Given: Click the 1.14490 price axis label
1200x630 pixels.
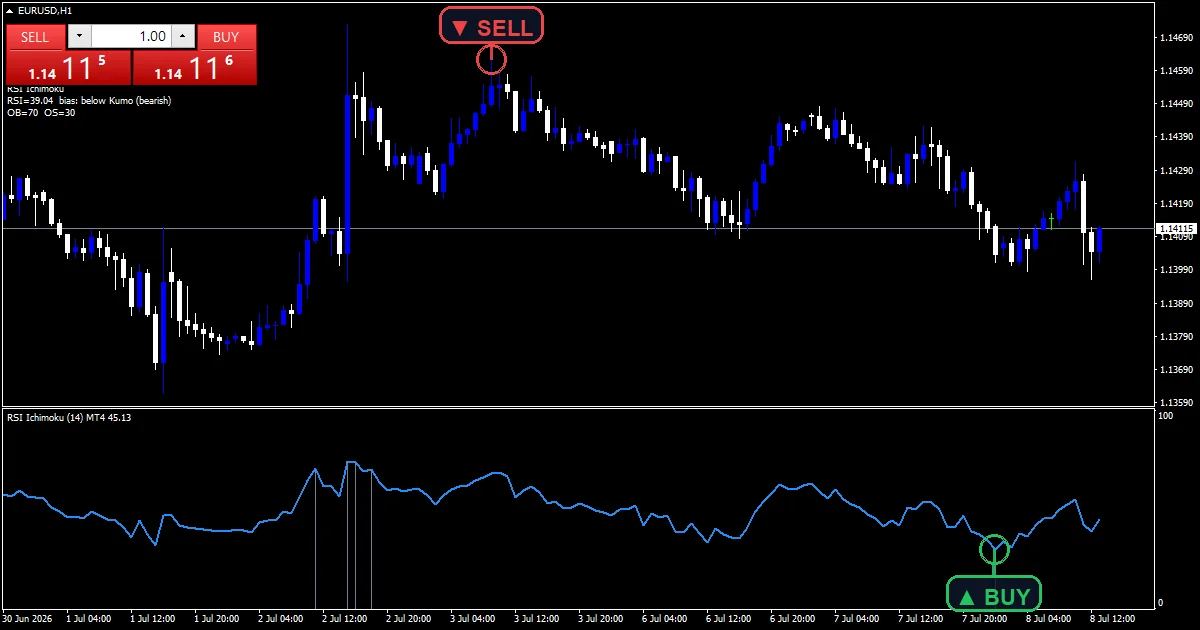Looking at the screenshot, I should [1176, 104].
